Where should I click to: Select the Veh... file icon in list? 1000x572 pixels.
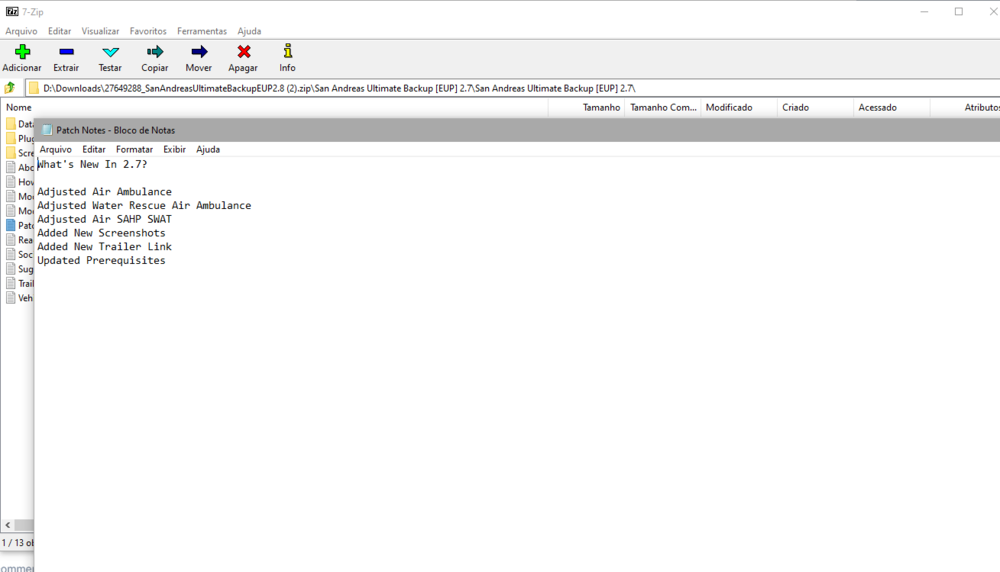tap(11, 298)
